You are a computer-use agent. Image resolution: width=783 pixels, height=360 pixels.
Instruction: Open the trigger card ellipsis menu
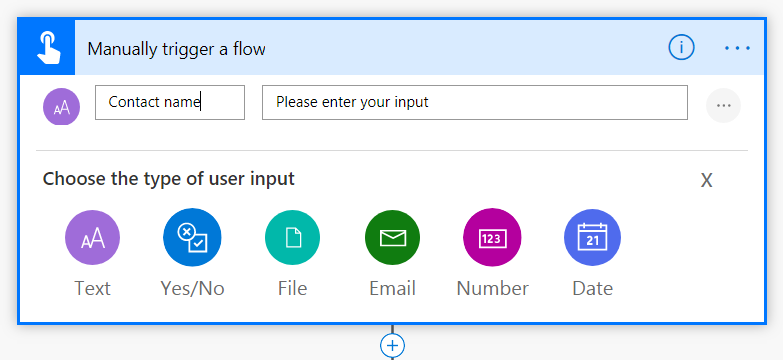pyautogui.click(x=738, y=48)
